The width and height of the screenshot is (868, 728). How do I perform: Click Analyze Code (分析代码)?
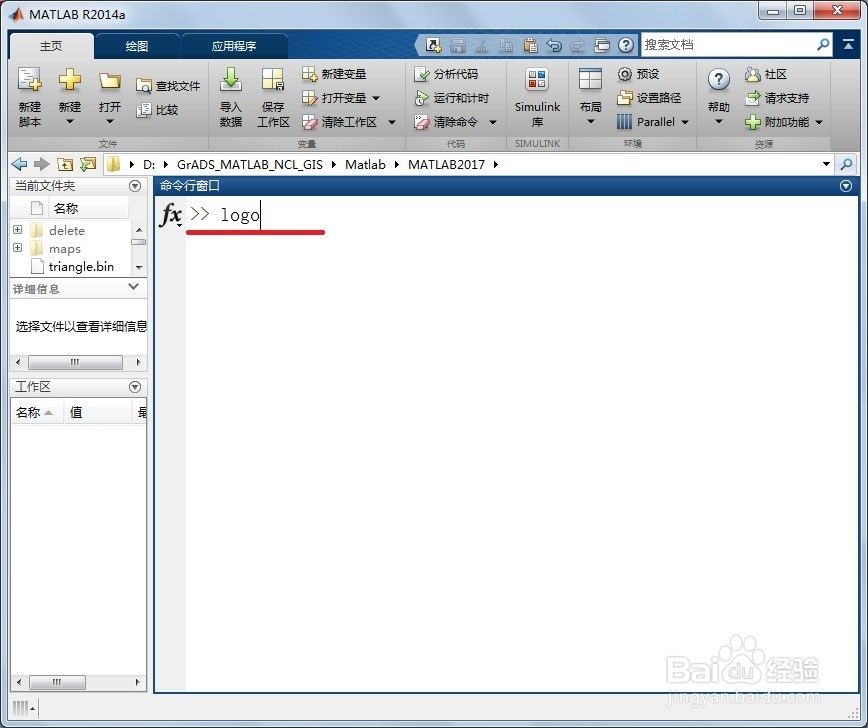tap(446, 74)
